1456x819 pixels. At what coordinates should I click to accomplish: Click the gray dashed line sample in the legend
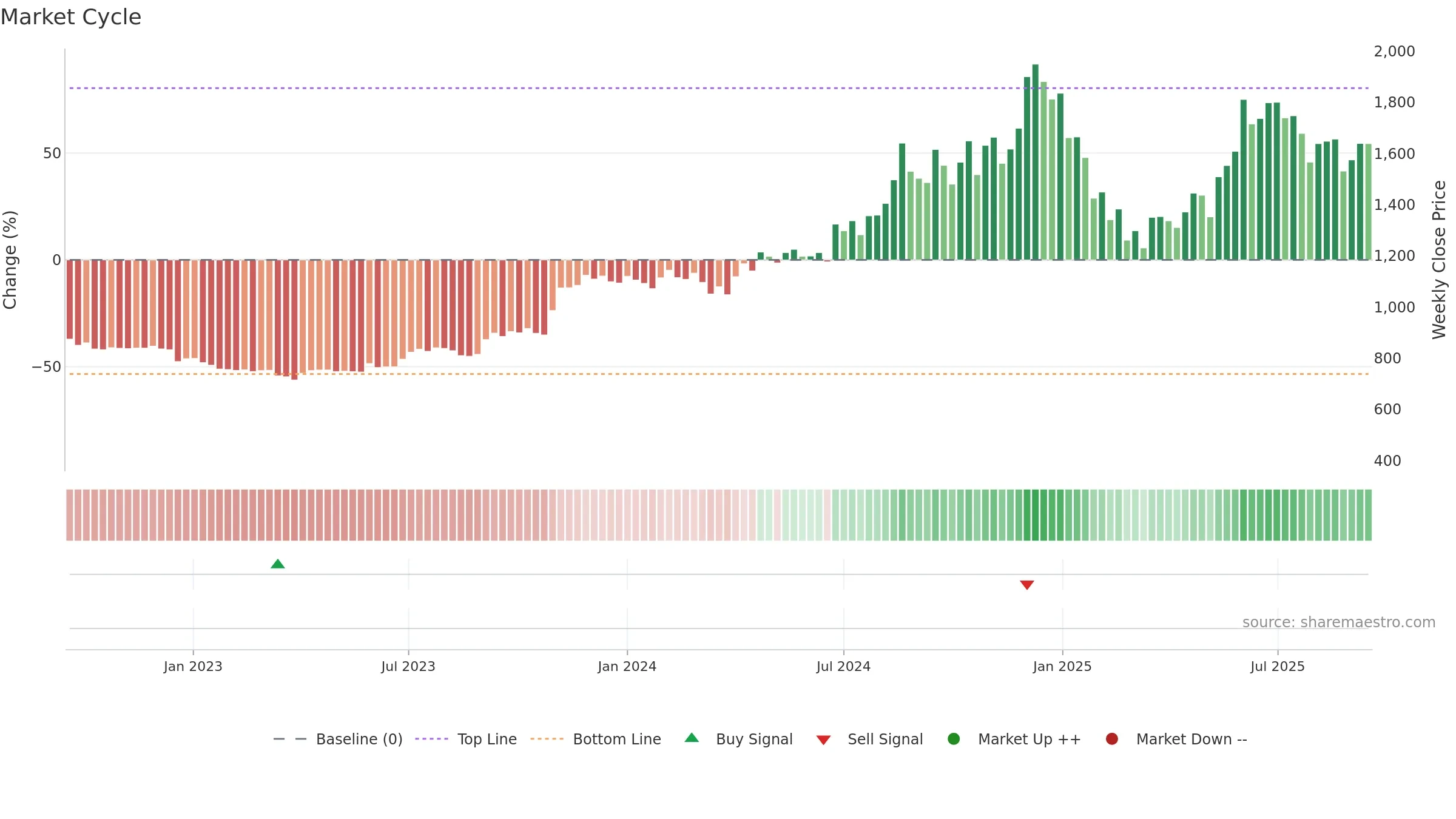pyautogui.click(x=290, y=739)
